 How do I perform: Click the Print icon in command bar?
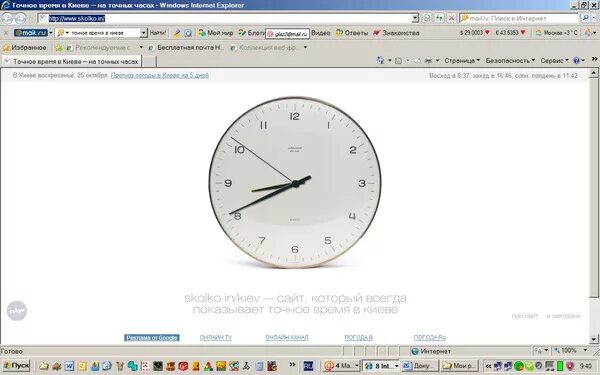[x=428, y=60]
